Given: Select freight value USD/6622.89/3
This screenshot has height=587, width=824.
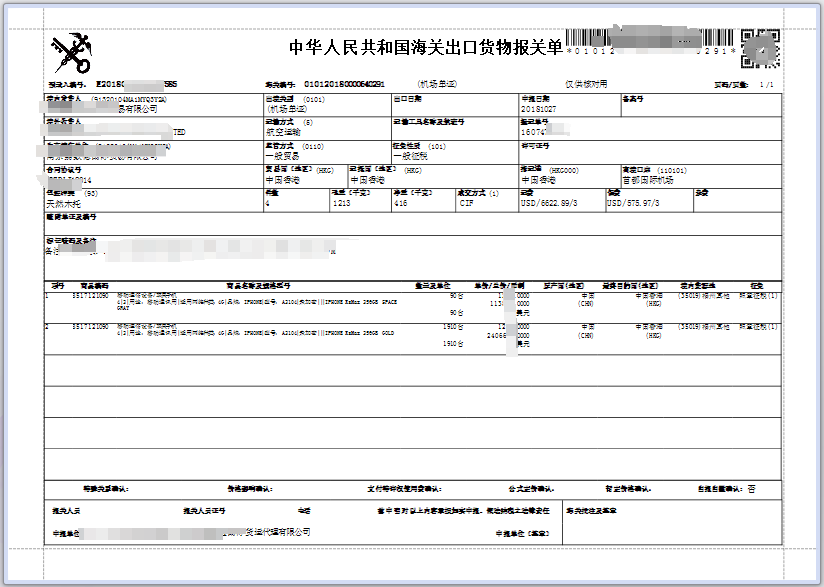Looking at the screenshot, I should point(549,203).
